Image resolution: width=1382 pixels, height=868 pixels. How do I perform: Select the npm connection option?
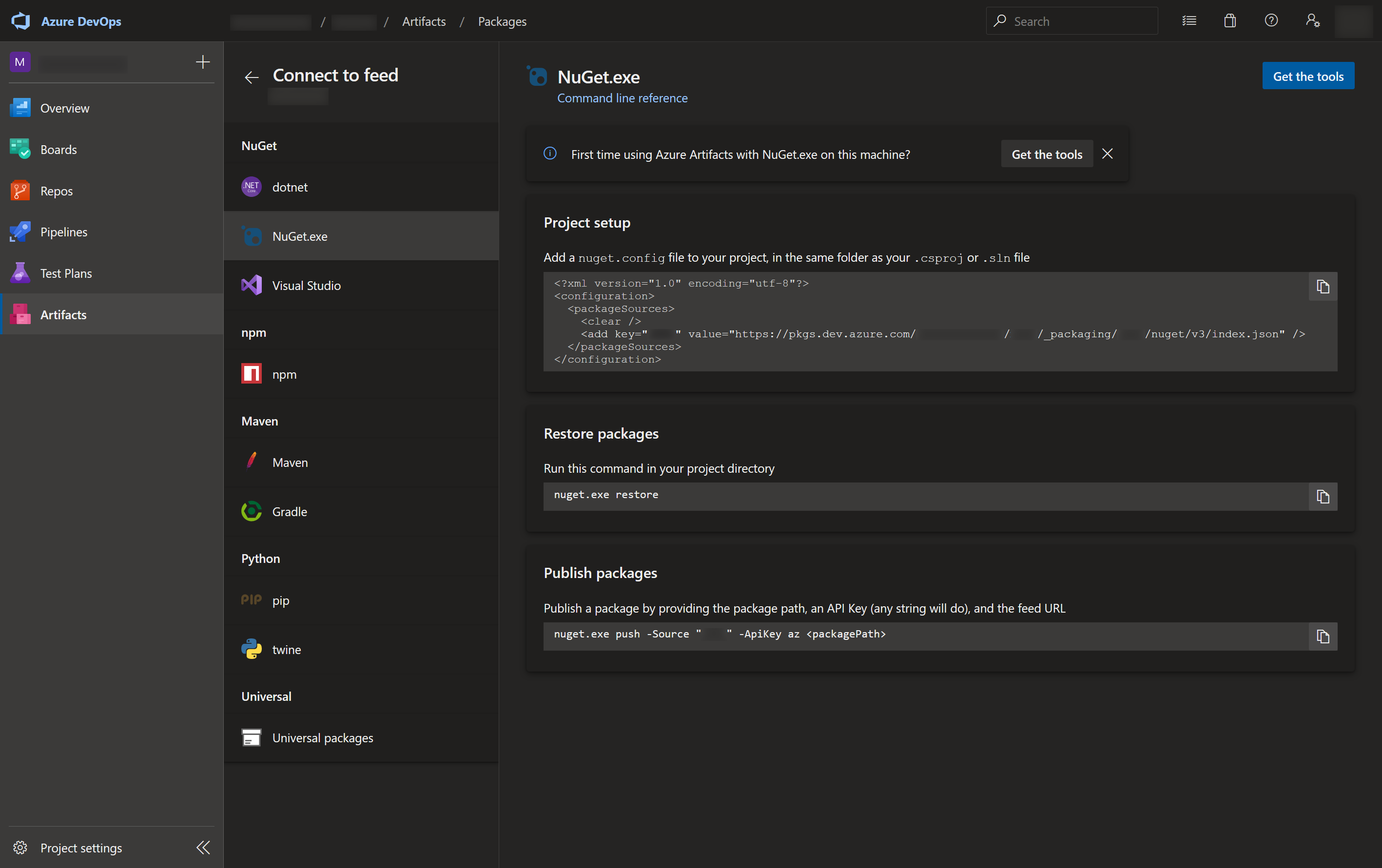click(361, 374)
